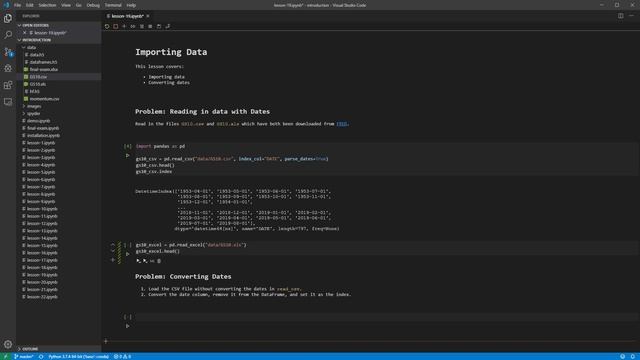Add a cell using notebook toolbar plus
The image size is (640, 360).
[x=124, y=26]
